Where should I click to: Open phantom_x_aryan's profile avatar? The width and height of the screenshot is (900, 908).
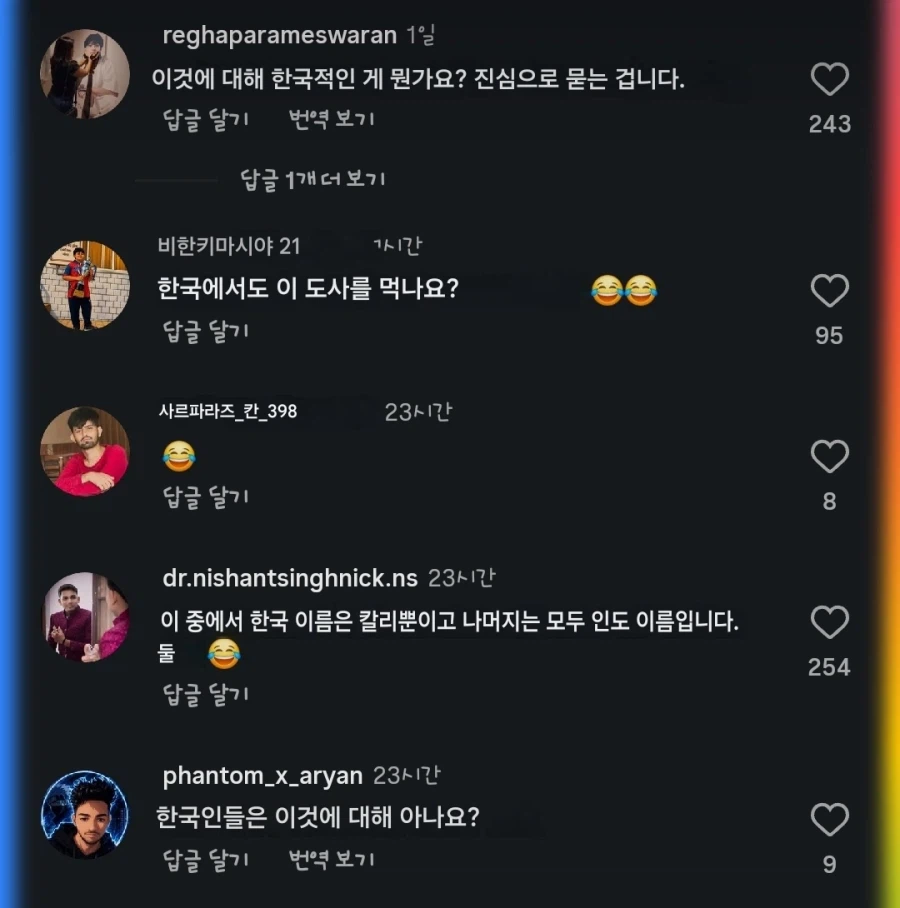click(85, 814)
